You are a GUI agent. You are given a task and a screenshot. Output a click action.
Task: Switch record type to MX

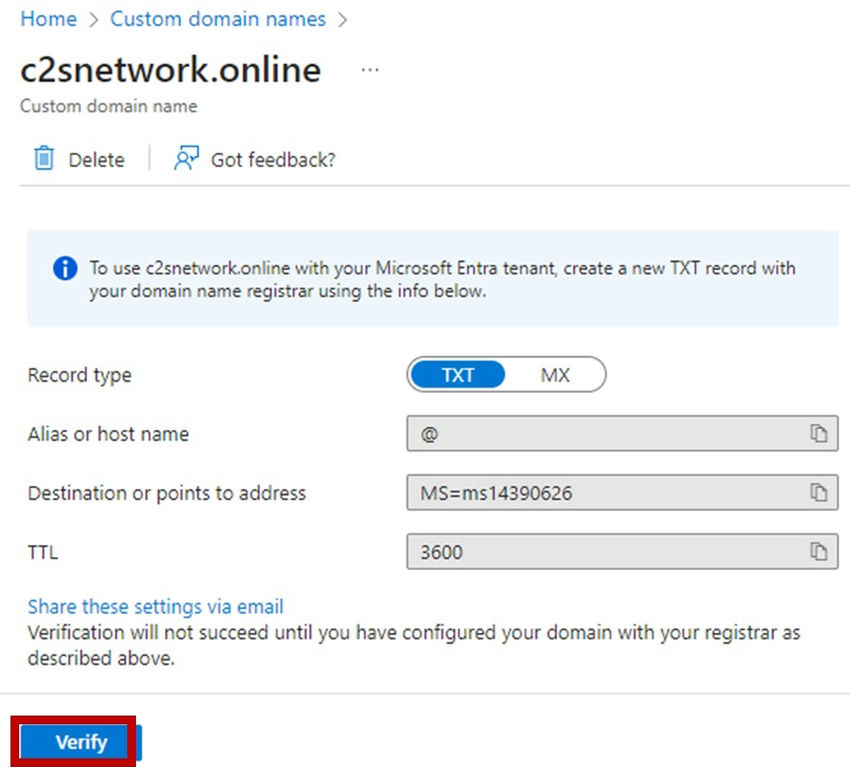click(555, 376)
